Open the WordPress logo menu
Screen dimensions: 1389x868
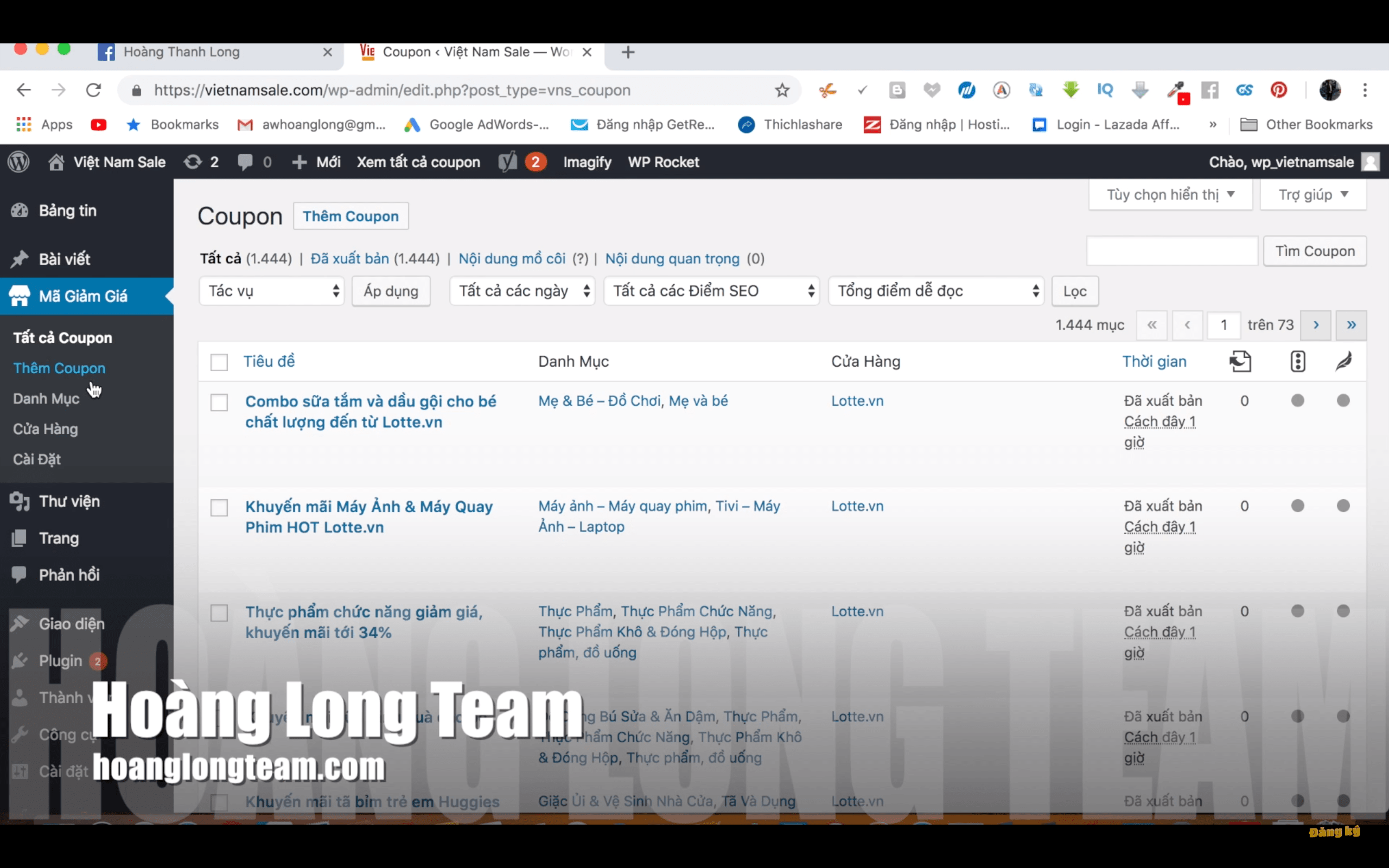(x=18, y=162)
